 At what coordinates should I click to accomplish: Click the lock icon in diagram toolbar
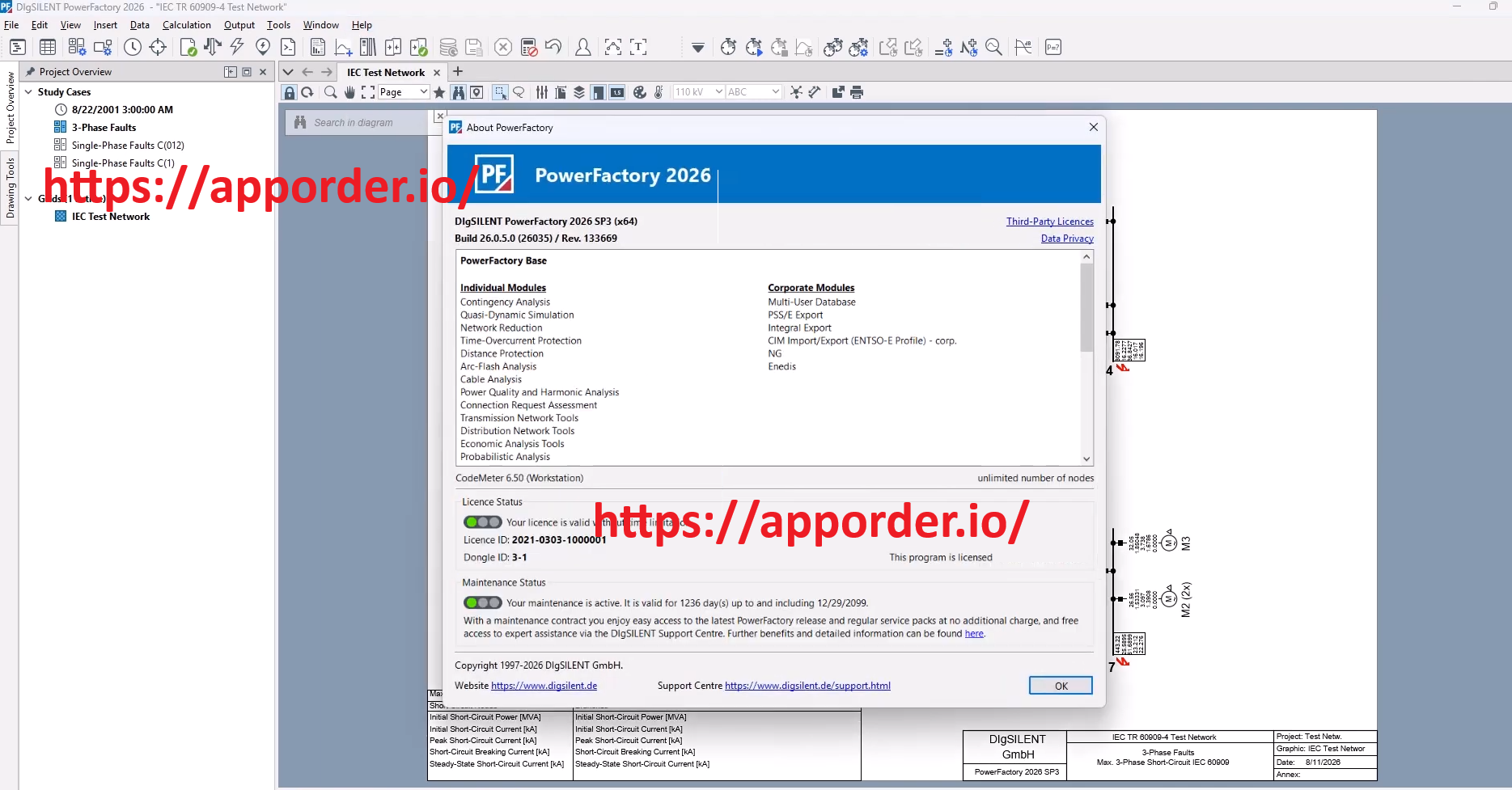pos(290,92)
